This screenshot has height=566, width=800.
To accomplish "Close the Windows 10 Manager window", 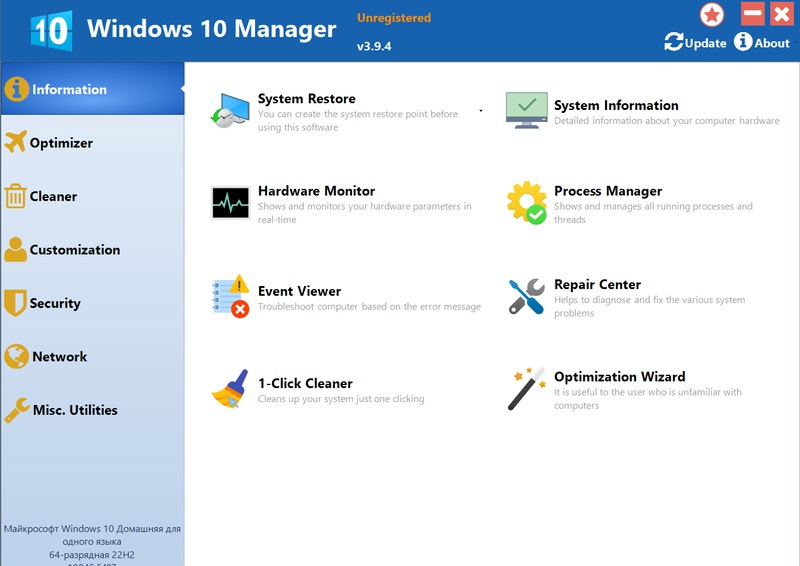I will 782,13.
